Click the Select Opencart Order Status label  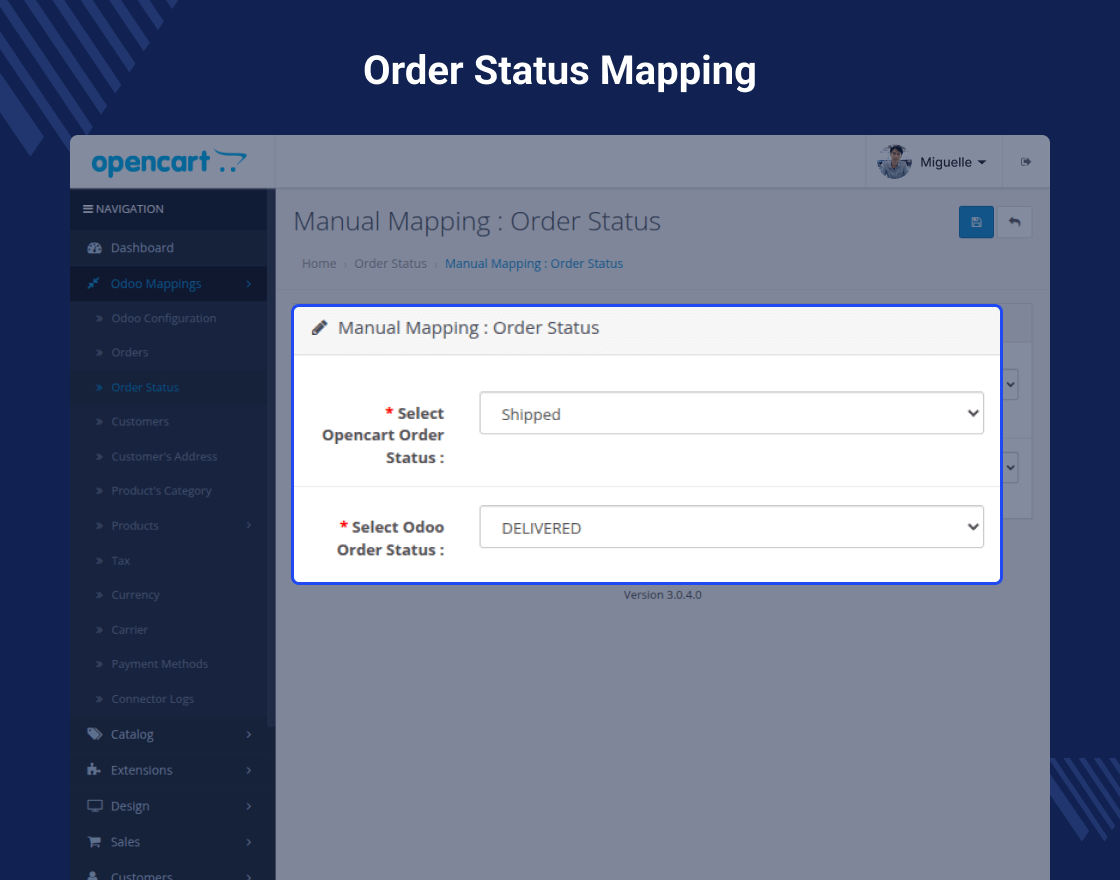coord(383,435)
